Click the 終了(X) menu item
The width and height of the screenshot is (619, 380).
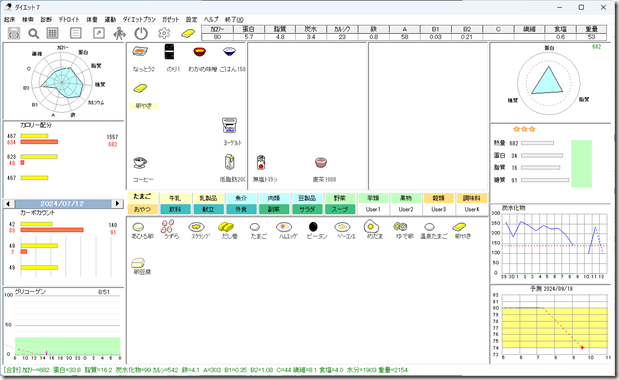tap(234, 19)
